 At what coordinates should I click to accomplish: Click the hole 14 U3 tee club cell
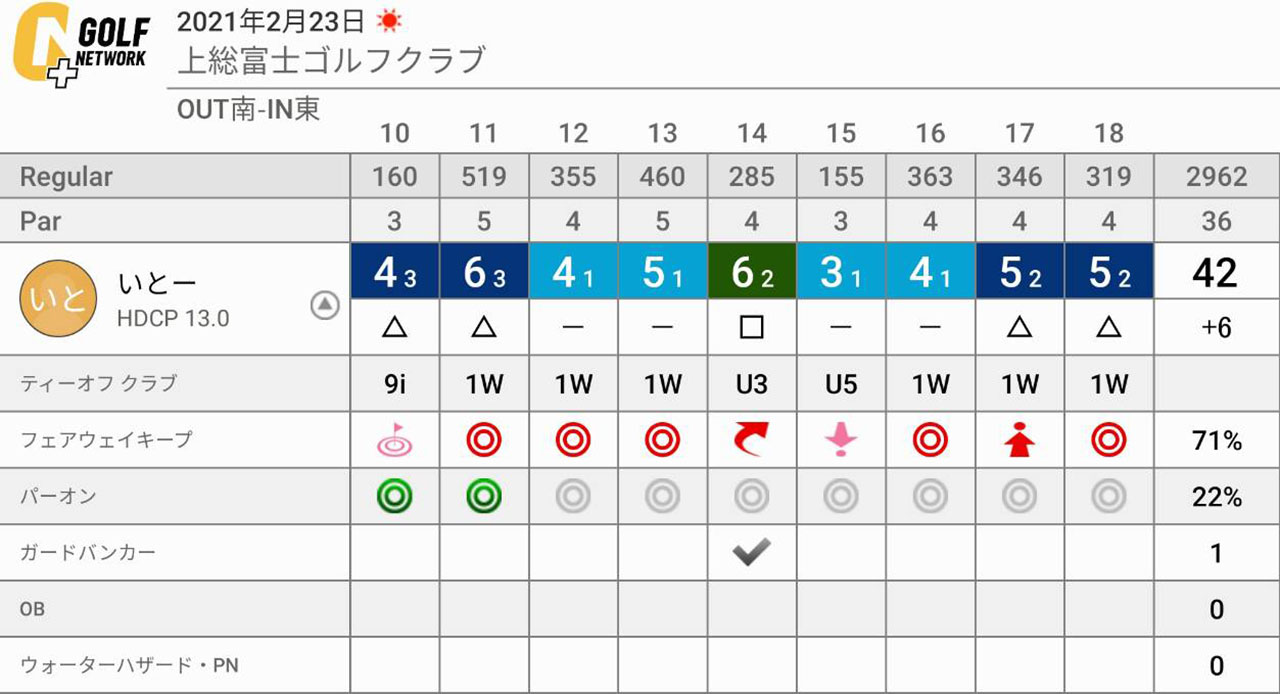752,383
